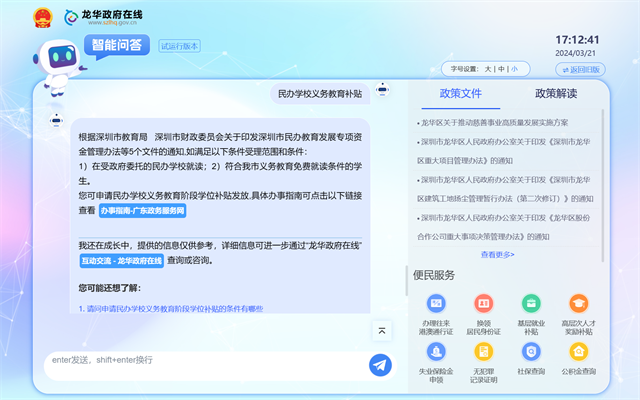Set font size to 中 (medium)
The height and width of the screenshot is (400, 640).
tap(501, 69)
